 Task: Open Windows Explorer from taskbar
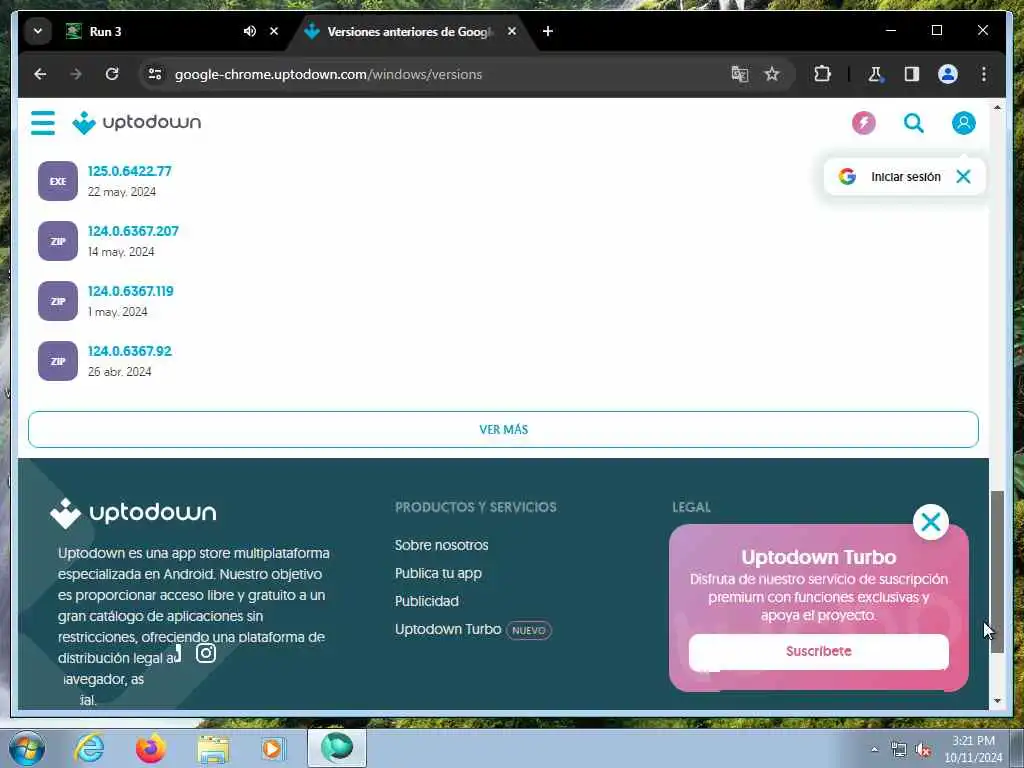click(213, 748)
